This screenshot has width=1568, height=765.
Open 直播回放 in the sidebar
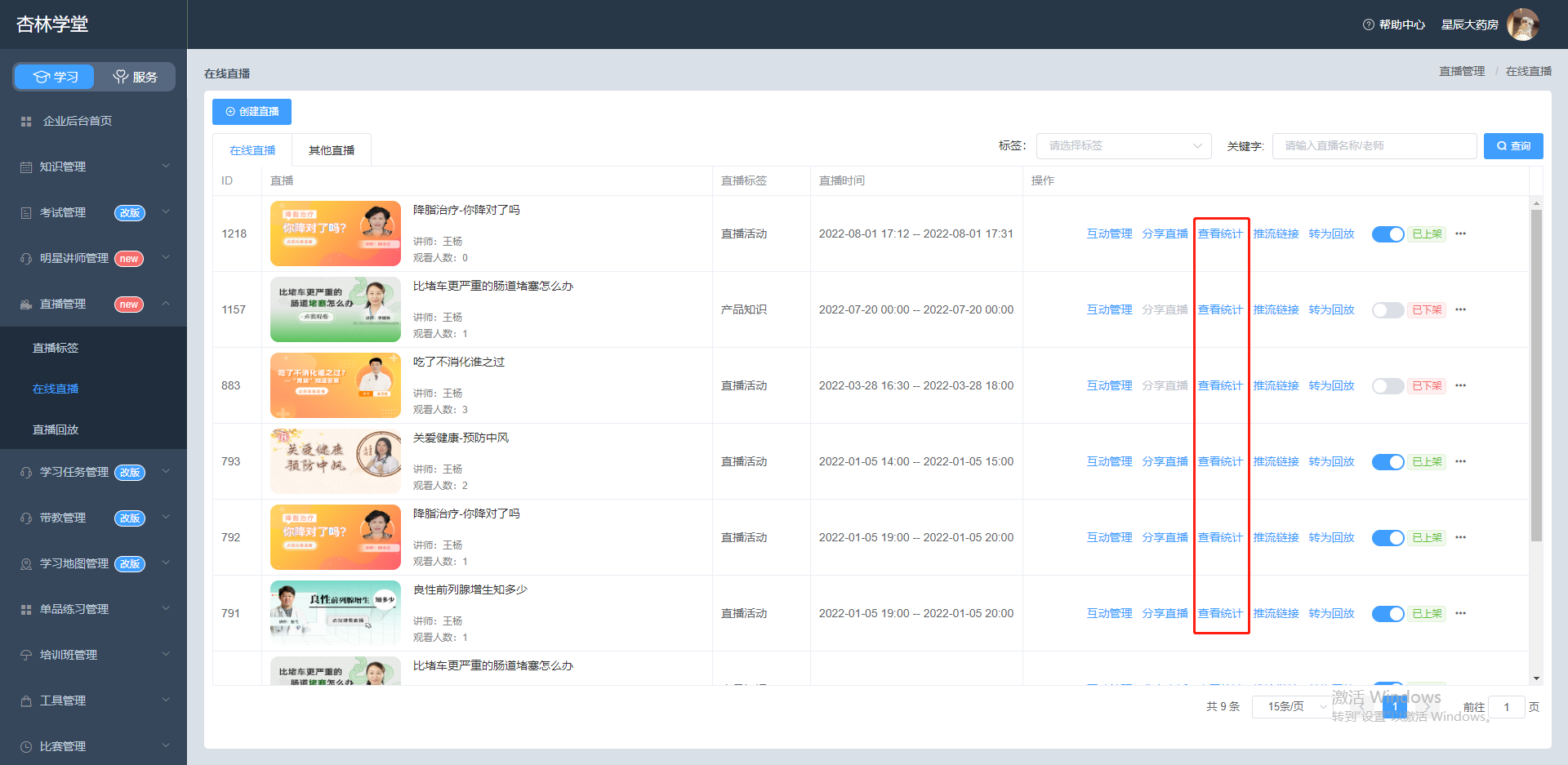click(x=56, y=429)
